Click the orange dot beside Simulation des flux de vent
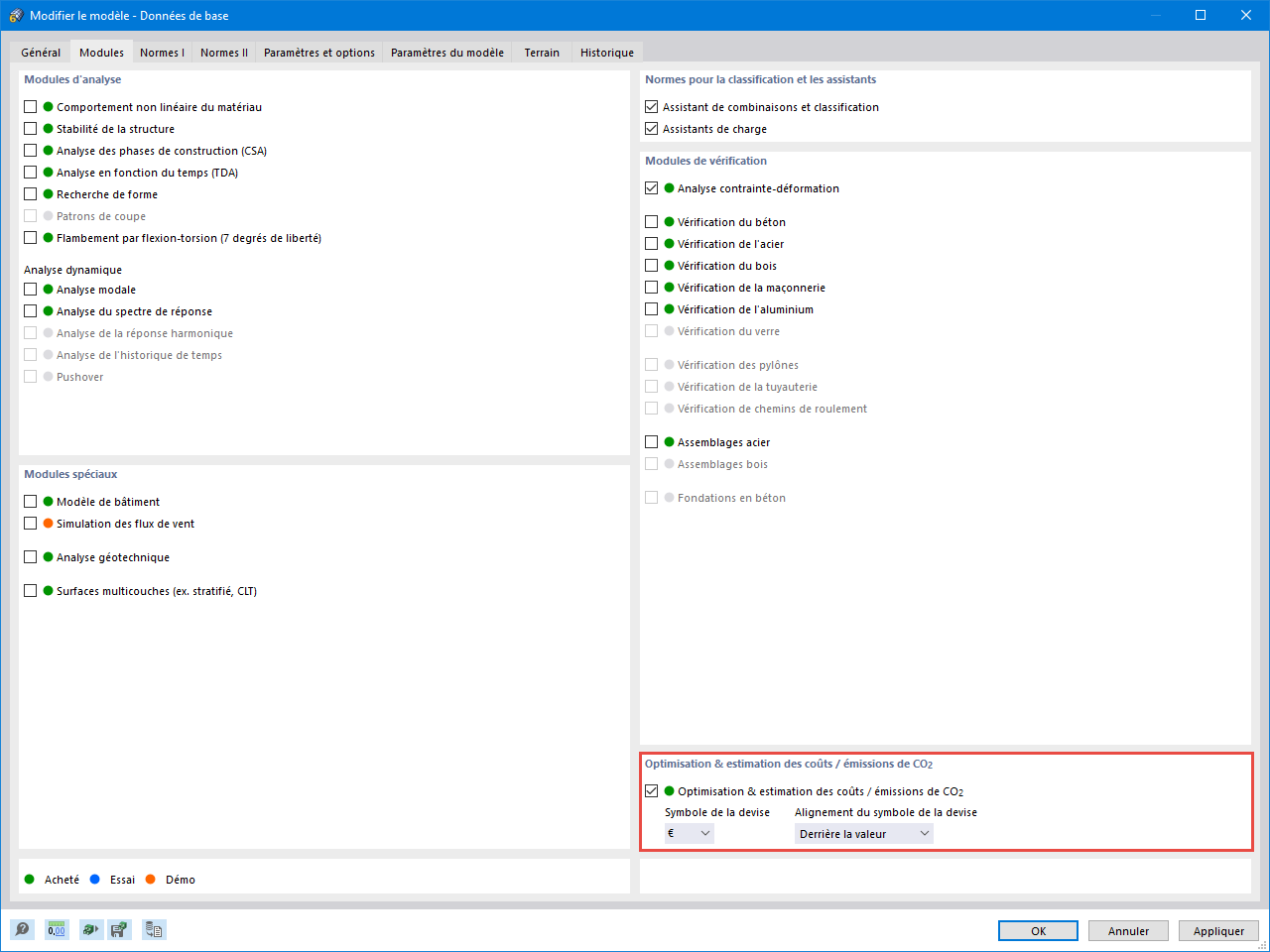The width and height of the screenshot is (1270, 952). click(x=48, y=523)
